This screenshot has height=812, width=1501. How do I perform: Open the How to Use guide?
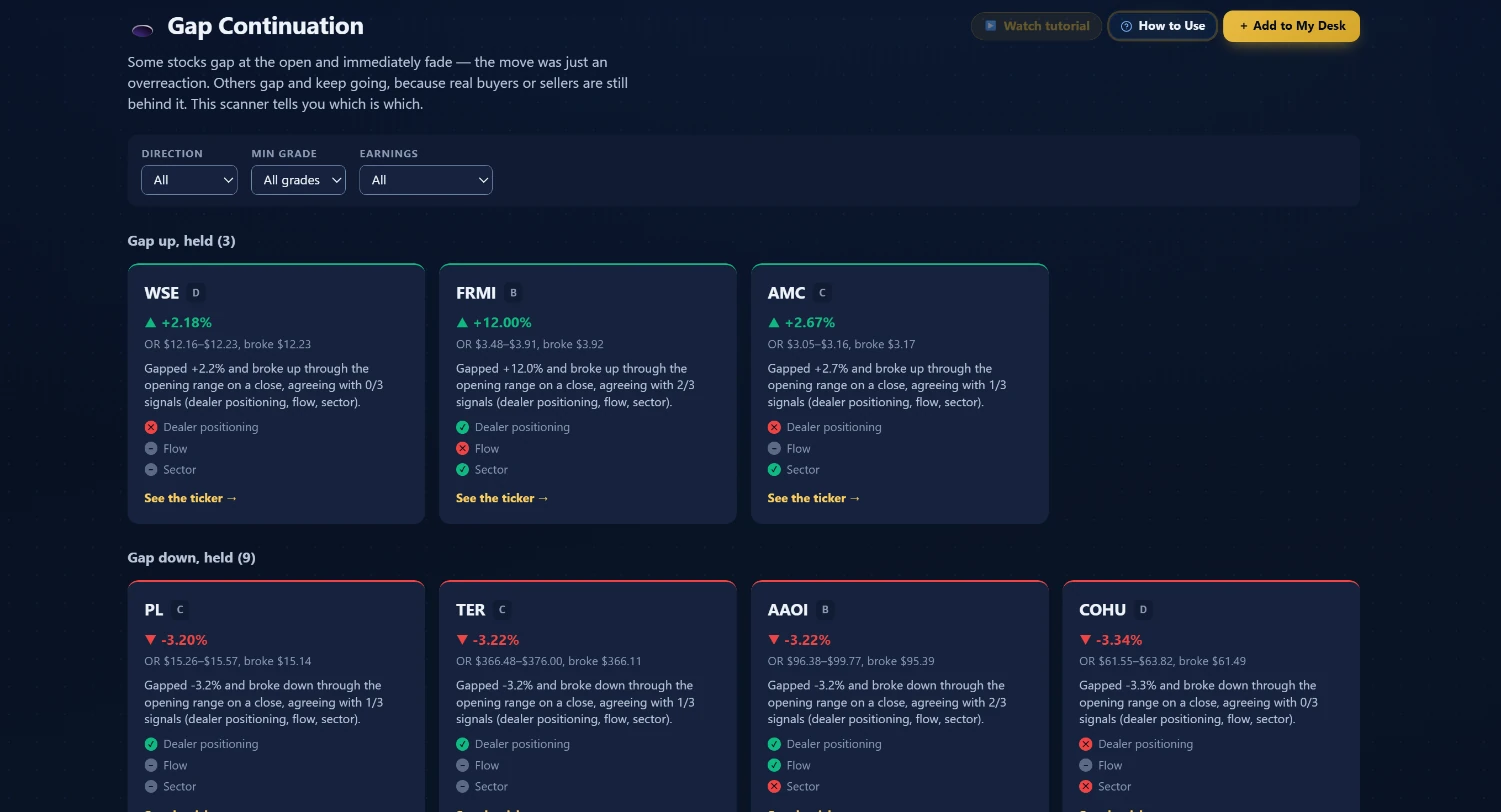click(x=1162, y=26)
